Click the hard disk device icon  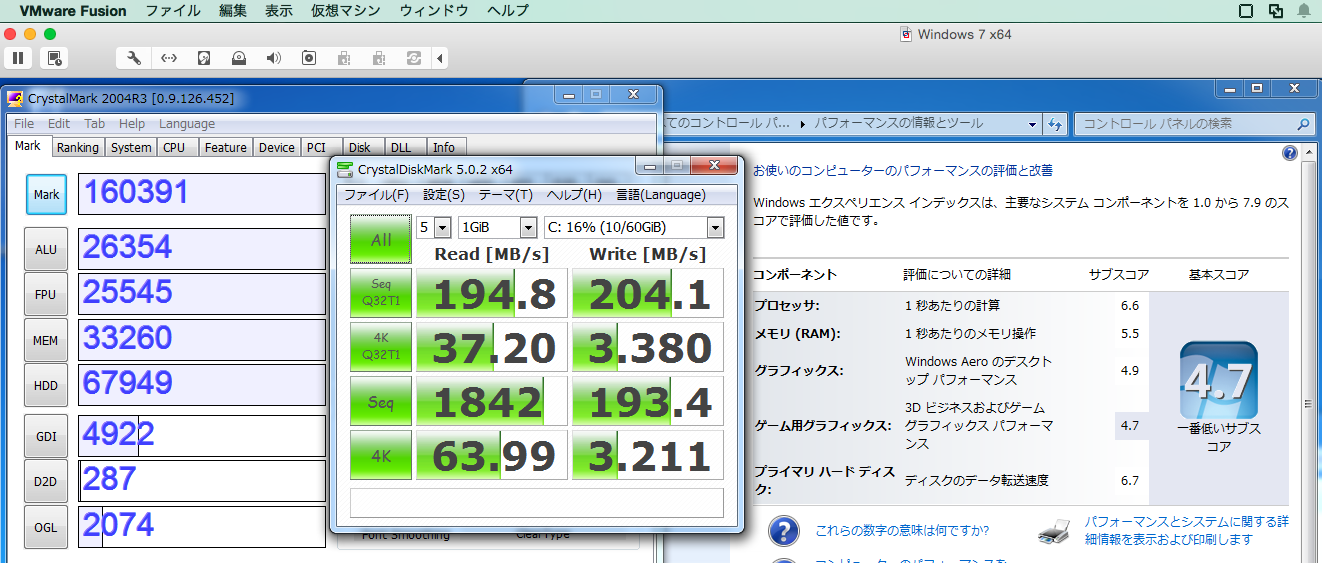click(x=204, y=58)
